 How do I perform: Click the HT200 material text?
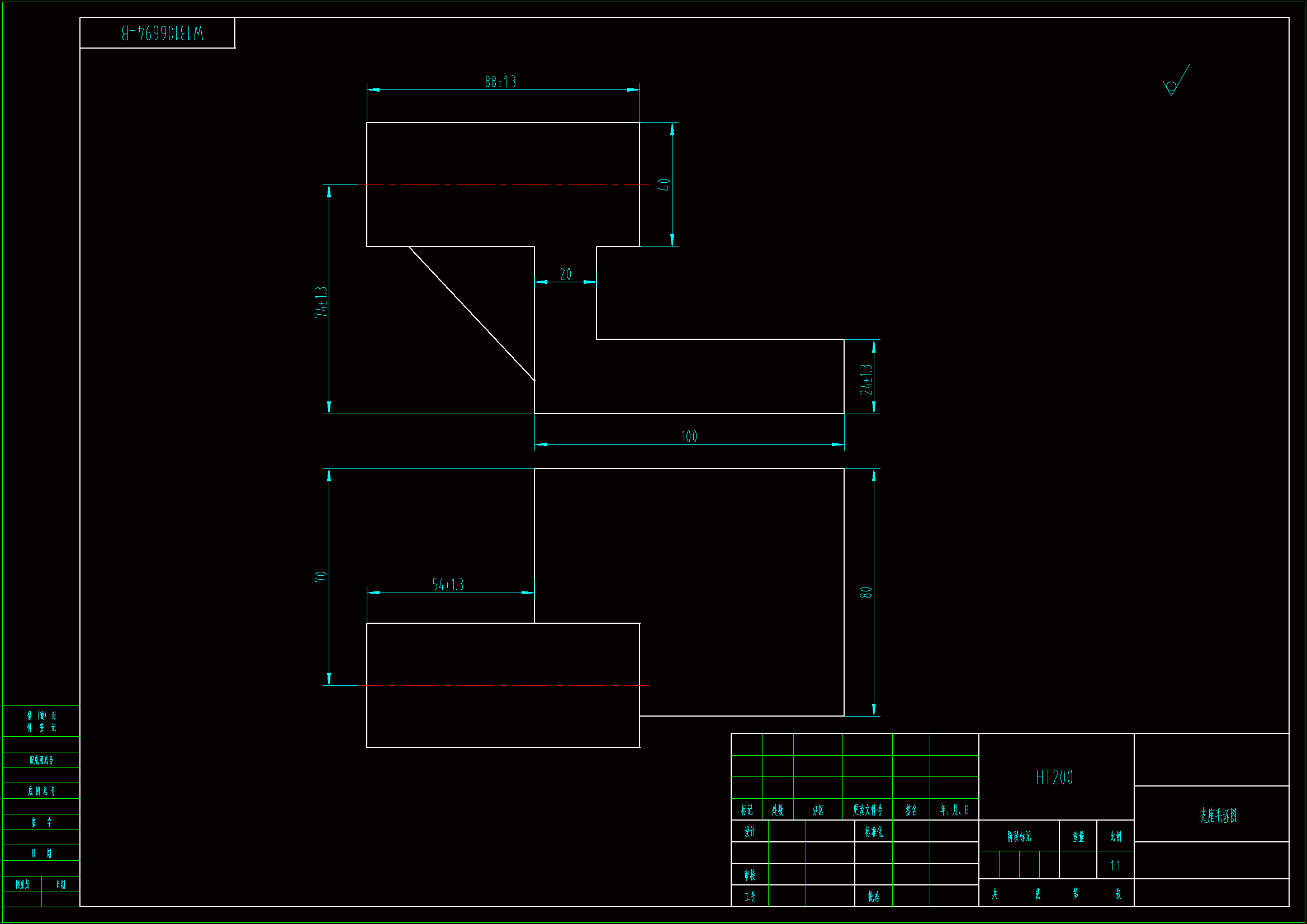click(x=1054, y=778)
